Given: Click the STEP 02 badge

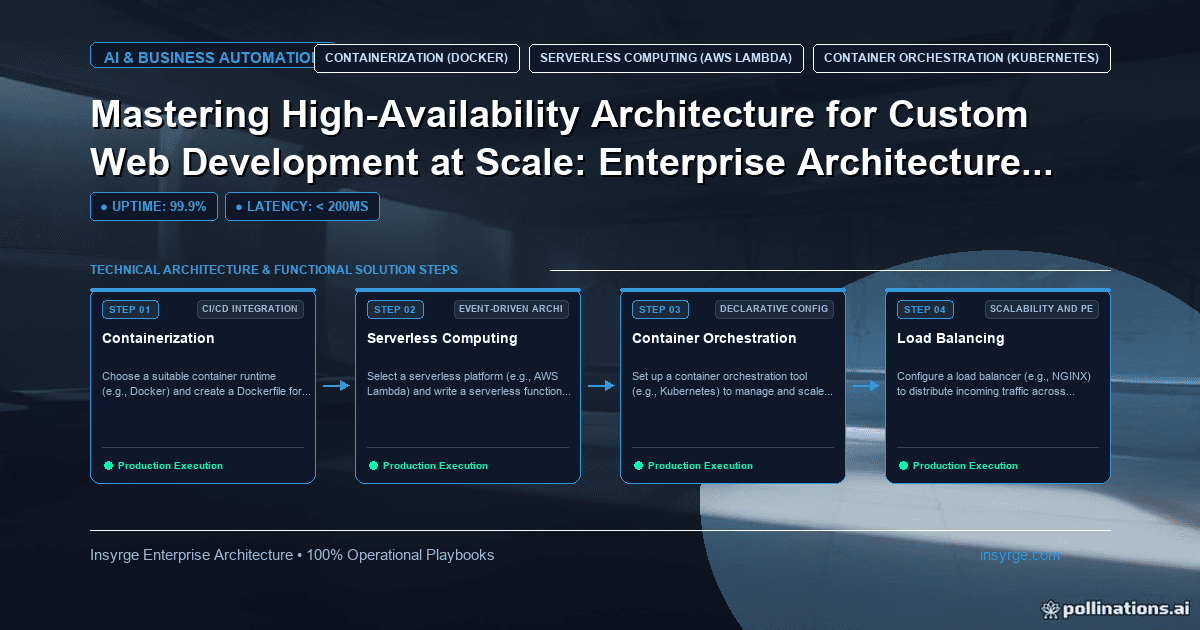Looking at the screenshot, I should 396,309.
